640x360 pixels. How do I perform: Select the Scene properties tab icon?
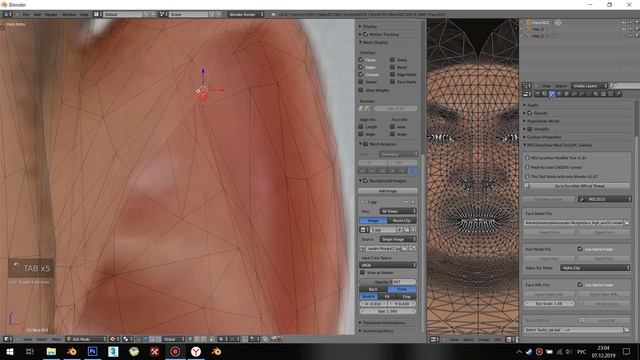tap(552, 94)
